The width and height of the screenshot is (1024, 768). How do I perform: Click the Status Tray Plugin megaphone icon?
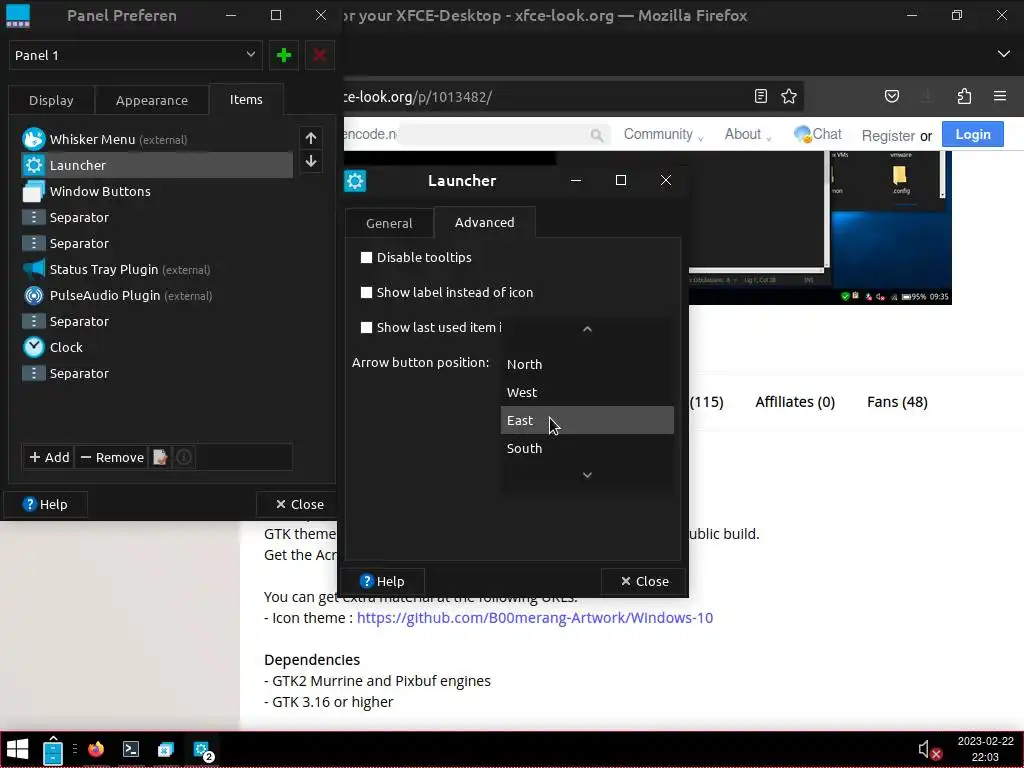[x=33, y=269]
